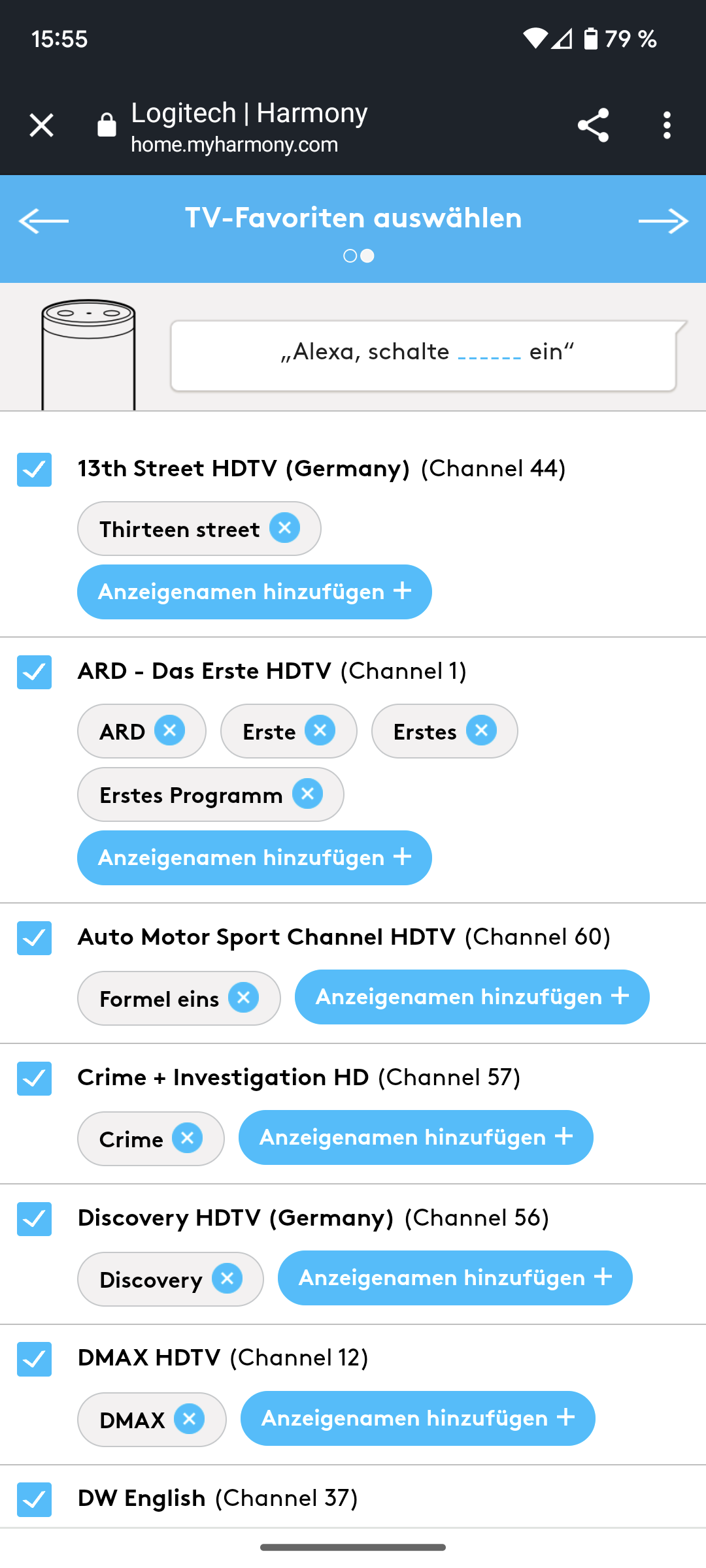
Task: Remove the 'Crime' name tag
Action: [187, 1138]
